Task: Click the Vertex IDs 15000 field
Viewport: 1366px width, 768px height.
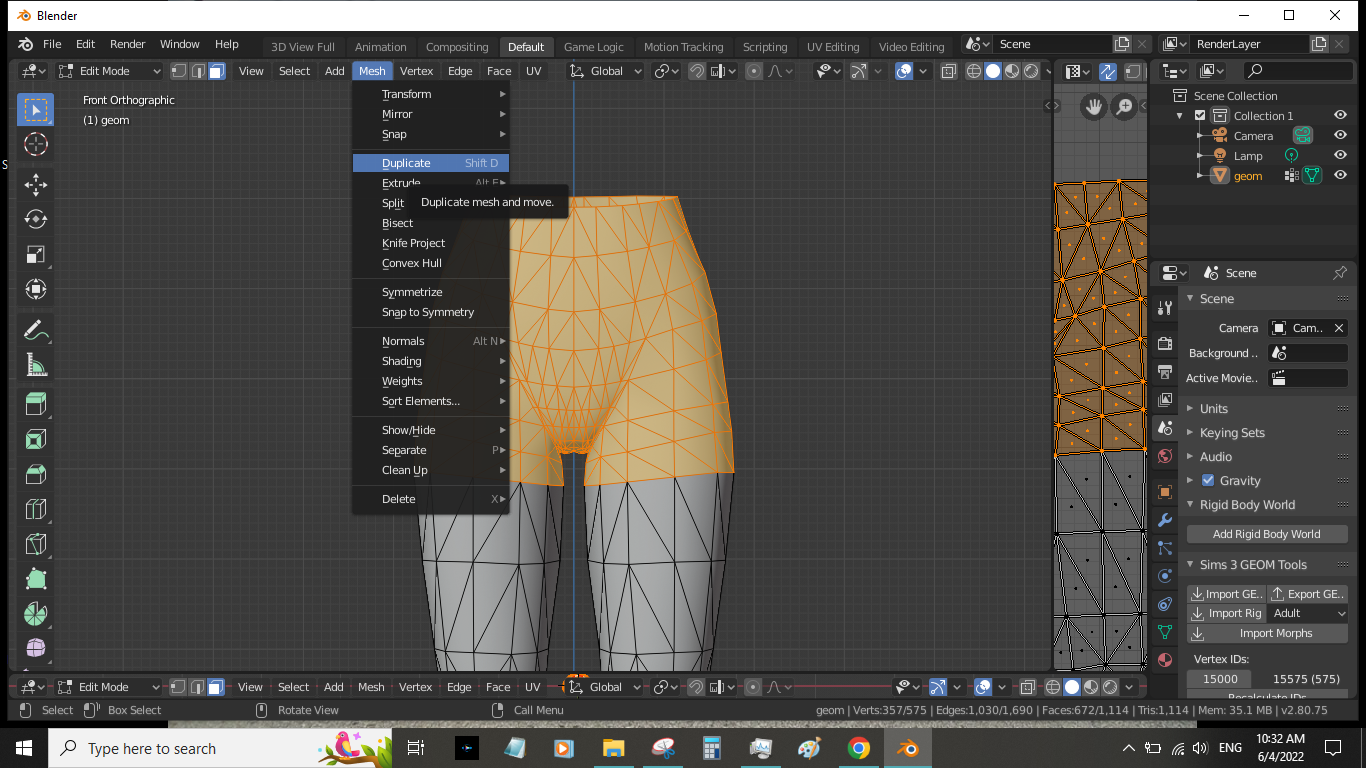Action: click(x=1220, y=679)
